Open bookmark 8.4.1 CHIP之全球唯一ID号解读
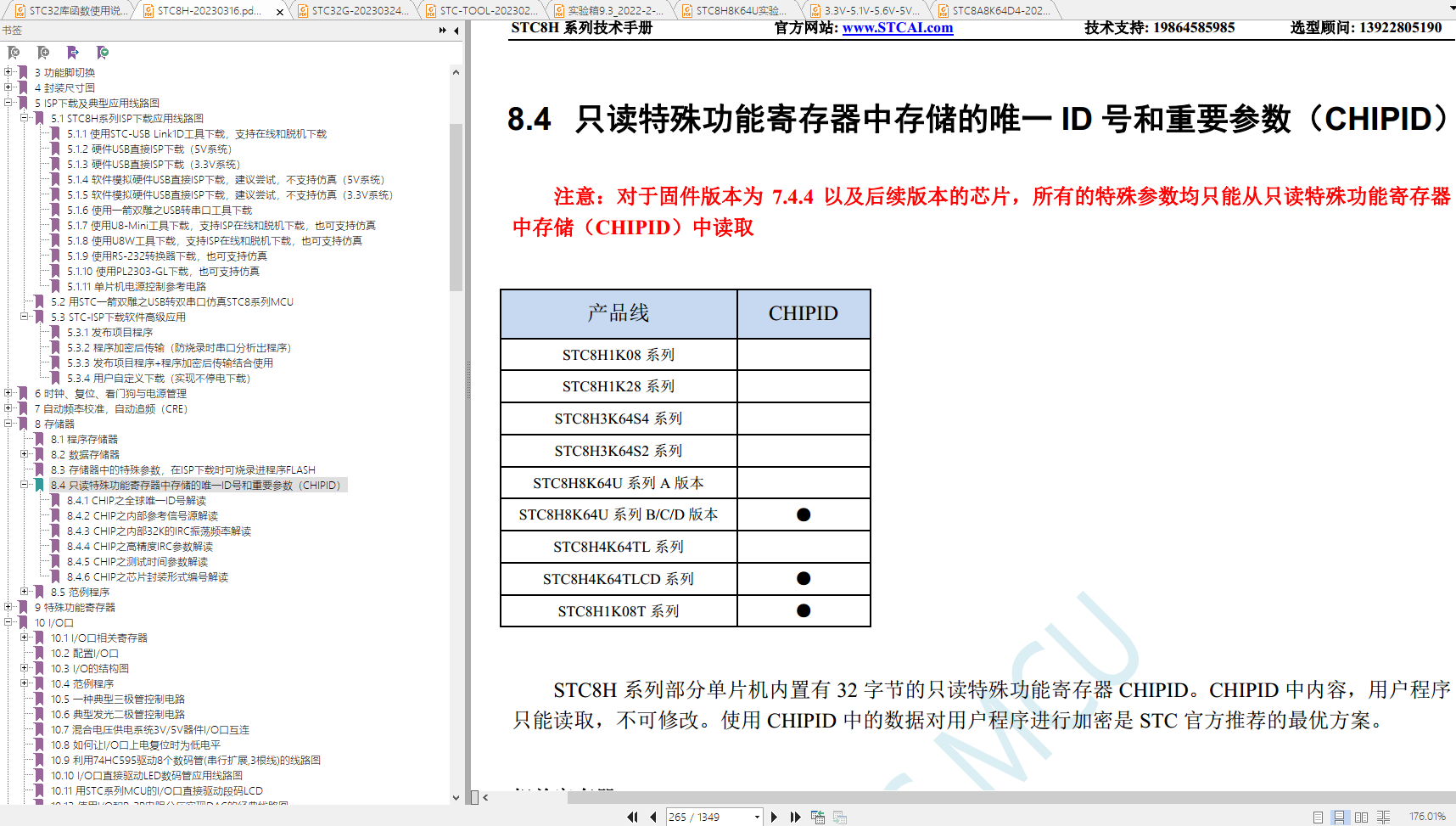The height and width of the screenshot is (826, 1456). click(137, 501)
